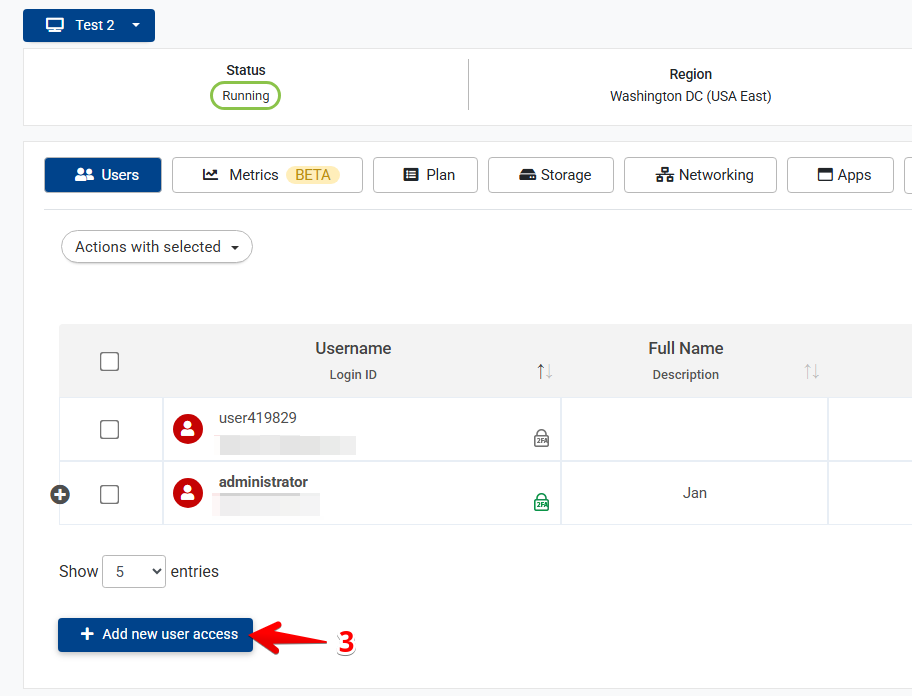Sort by Username column arrows
The height and width of the screenshot is (696, 912).
[x=544, y=371]
